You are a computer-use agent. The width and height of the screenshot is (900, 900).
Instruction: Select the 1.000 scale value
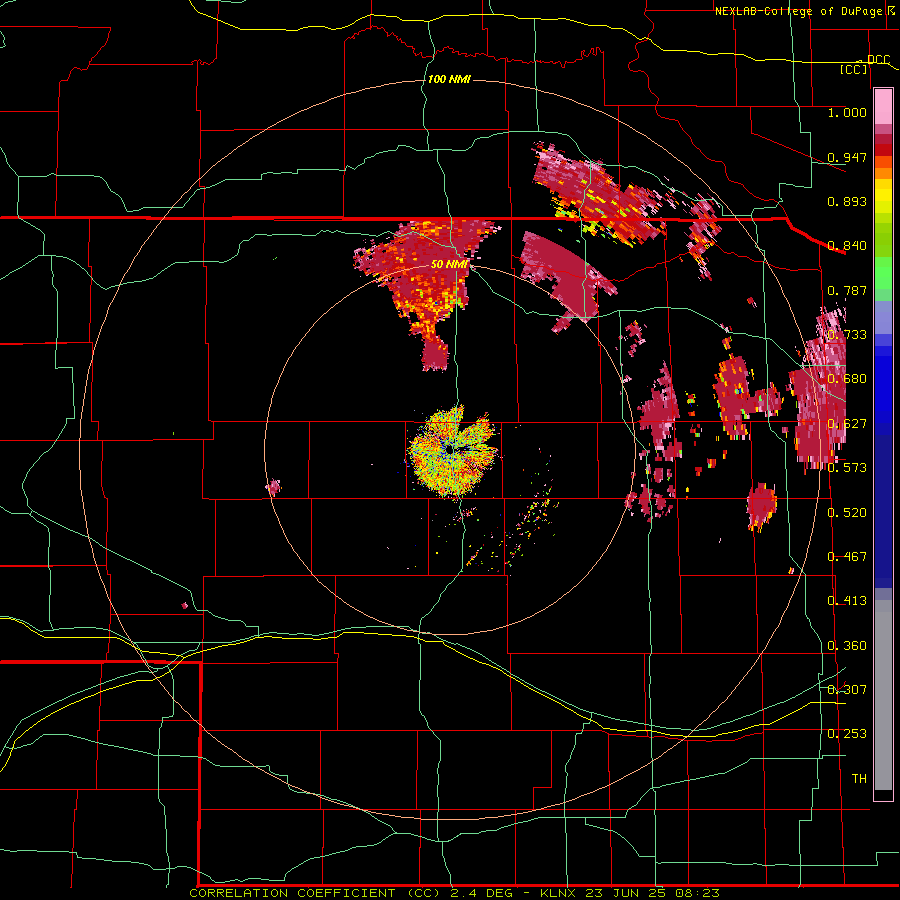point(847,112)
